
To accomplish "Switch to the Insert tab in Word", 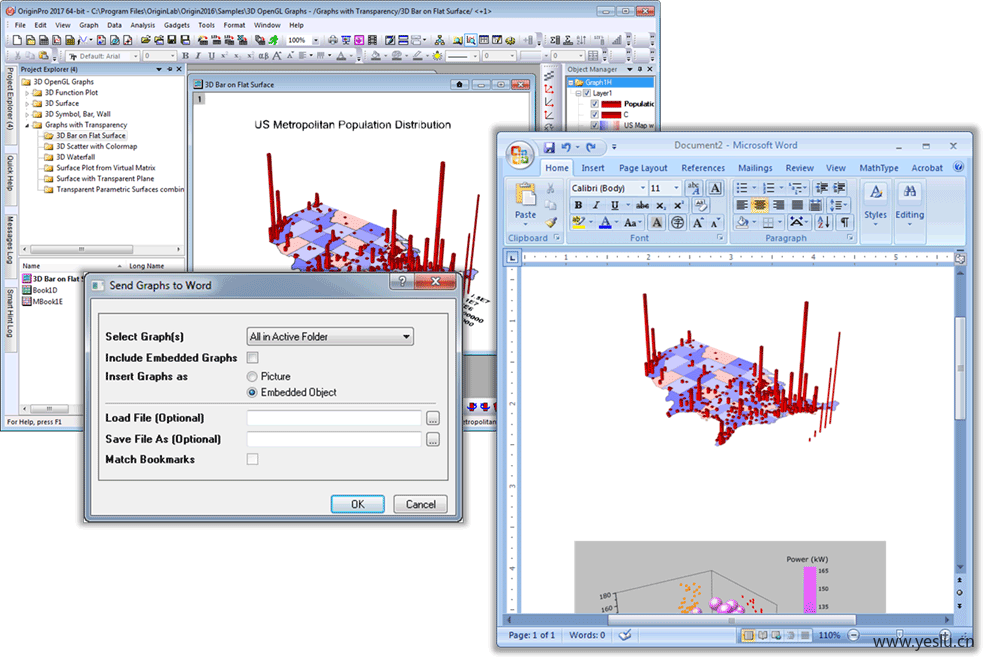I will [592, 168].
